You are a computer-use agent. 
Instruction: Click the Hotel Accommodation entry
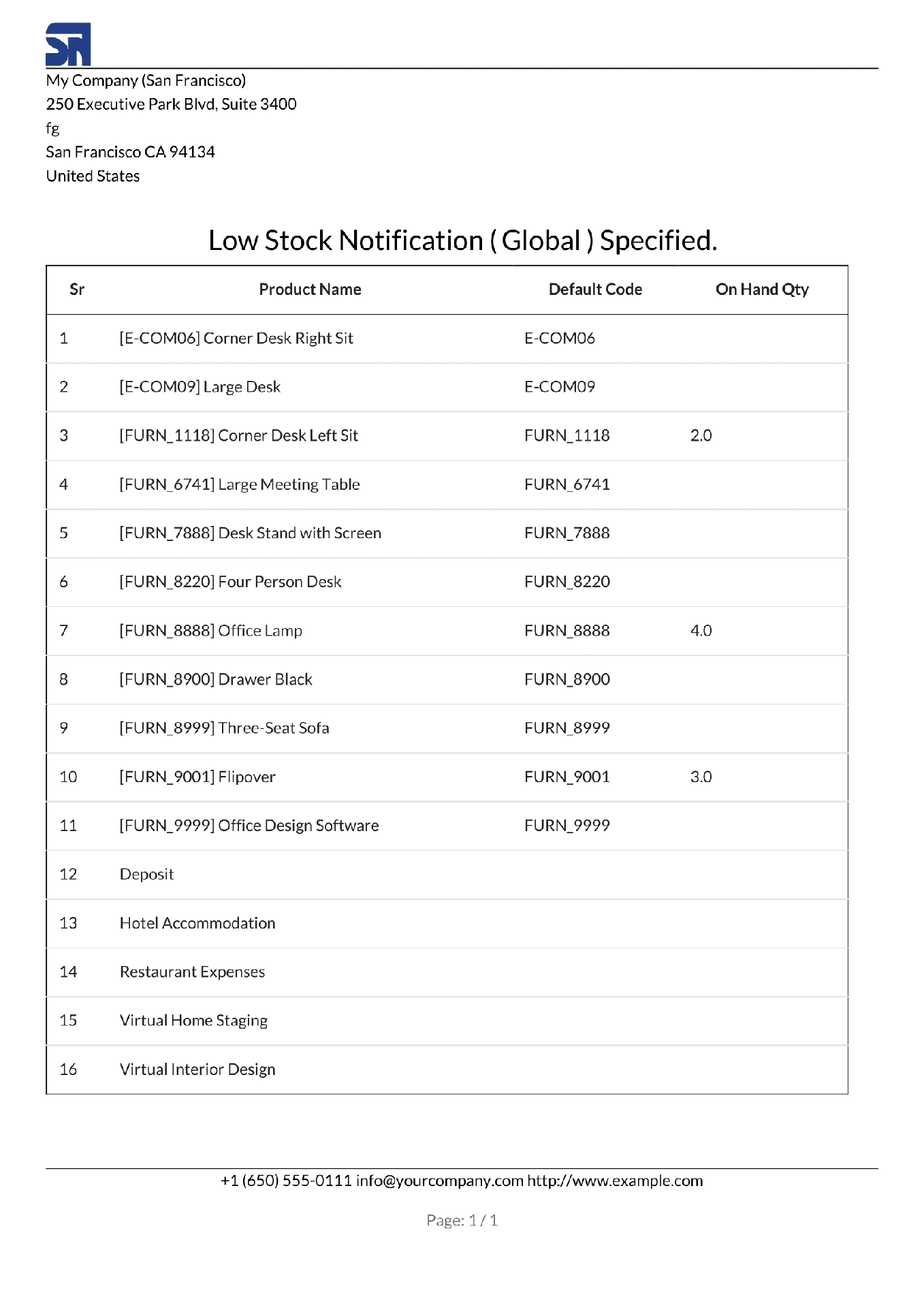tap(197, 923)
